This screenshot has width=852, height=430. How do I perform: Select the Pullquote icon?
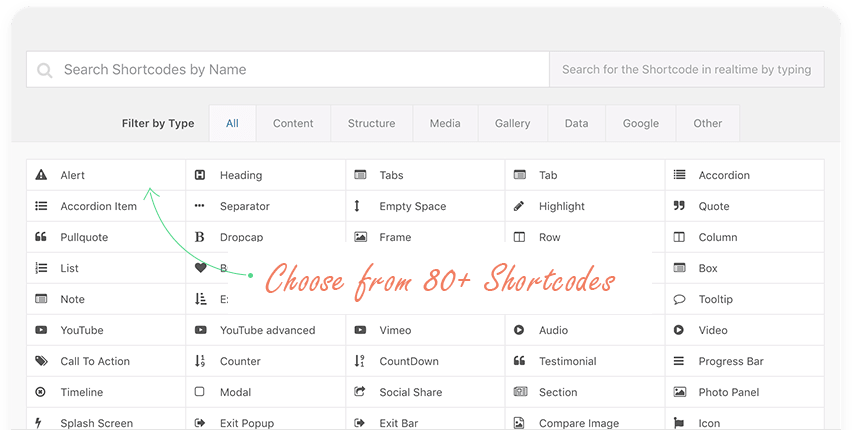41,236
